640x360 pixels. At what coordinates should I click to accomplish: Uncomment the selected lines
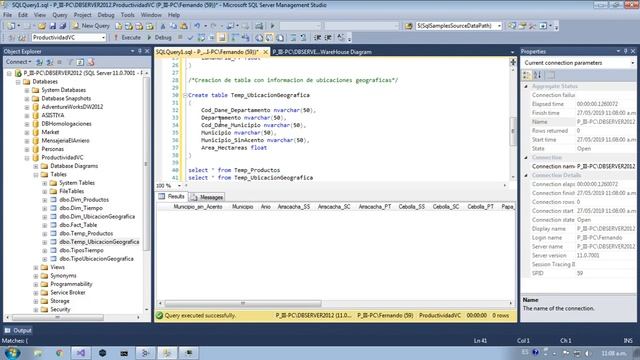point(303,38)
